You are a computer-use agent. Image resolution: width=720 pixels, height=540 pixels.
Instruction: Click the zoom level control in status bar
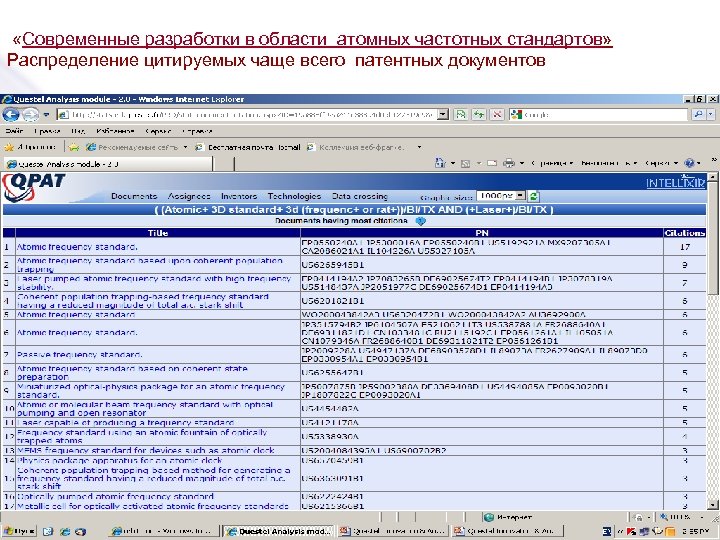click(681, 518)
